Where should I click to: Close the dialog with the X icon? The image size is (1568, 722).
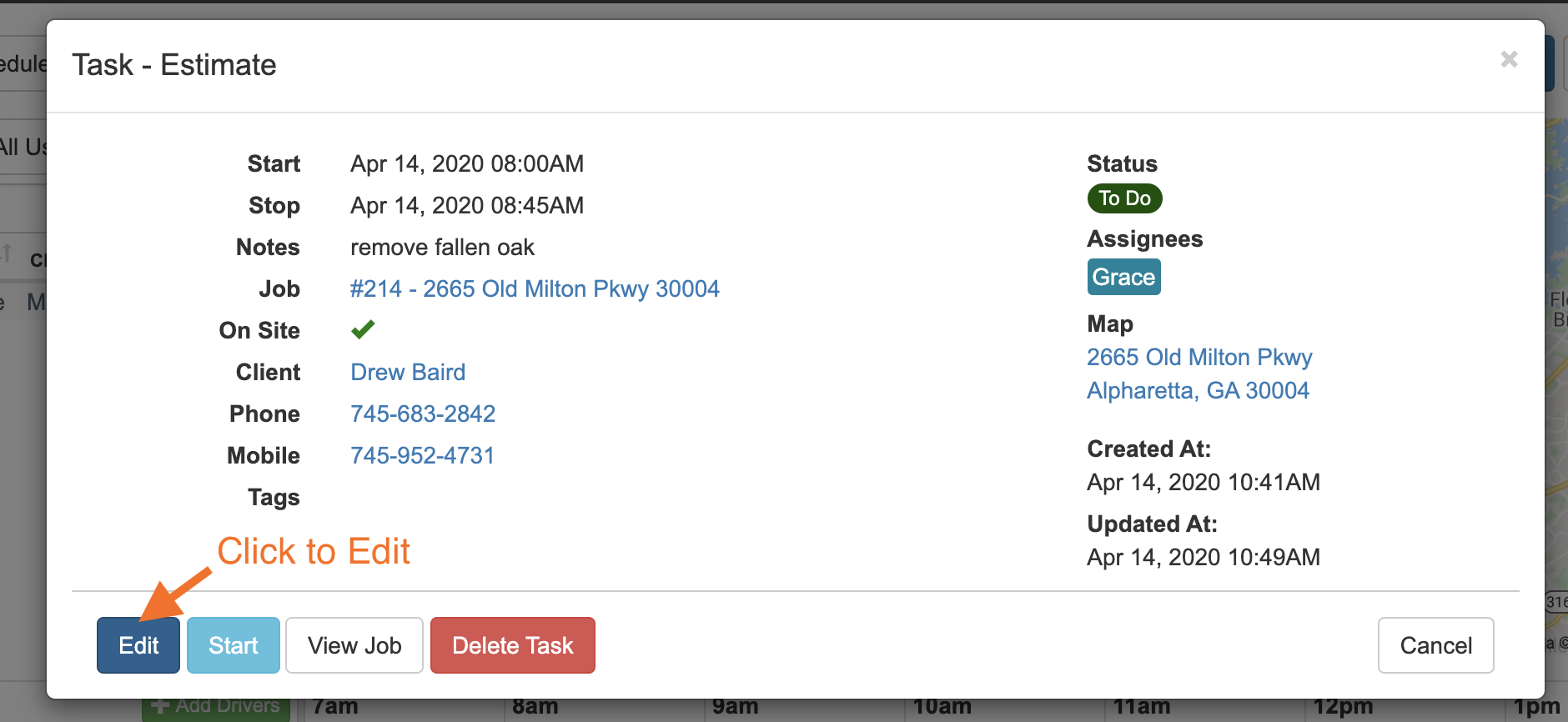[1509, 59]
